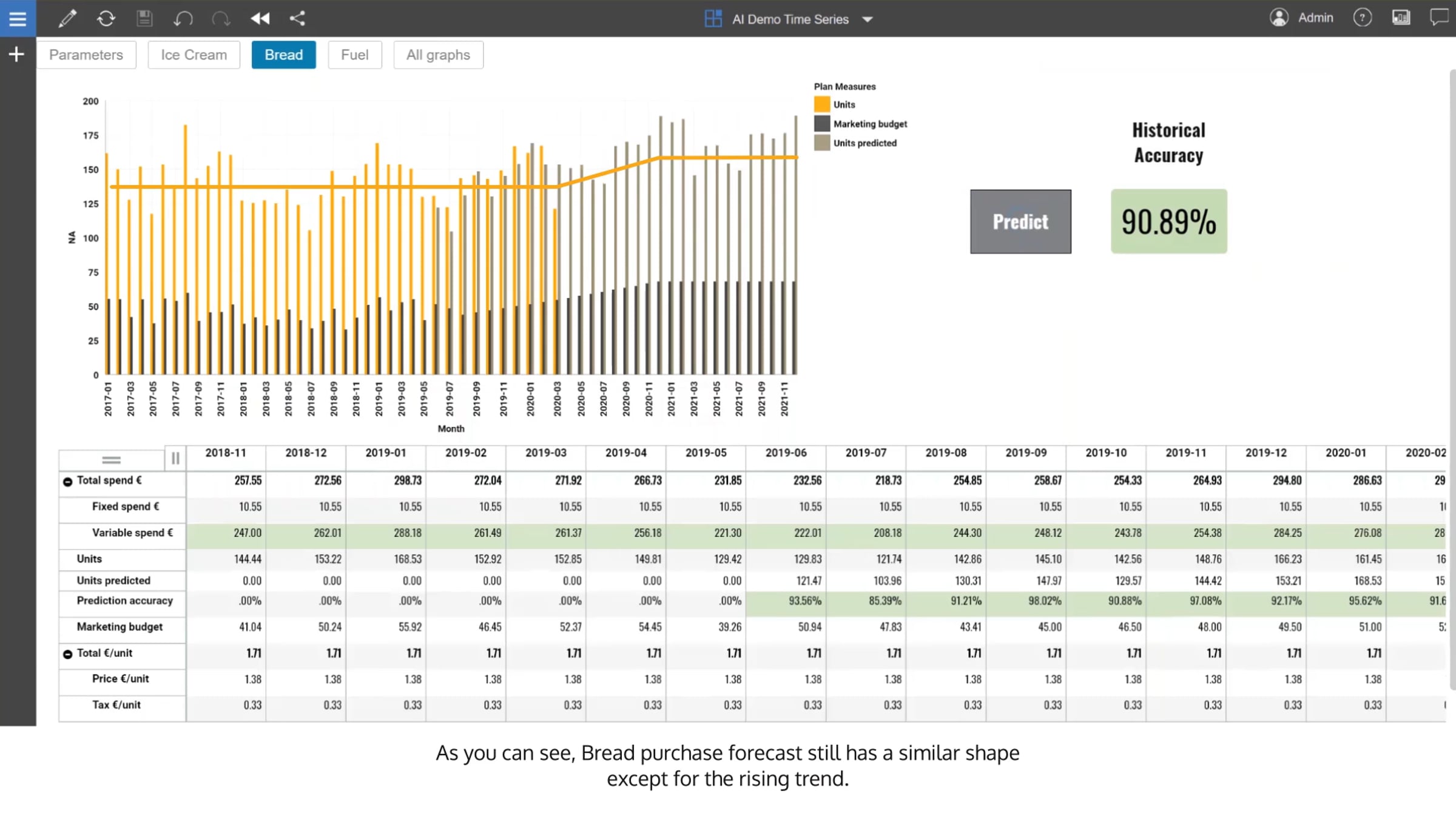Open the comments speech bubble icon
Screen dimensions: 1456x819
click(x=1439, y=17)
